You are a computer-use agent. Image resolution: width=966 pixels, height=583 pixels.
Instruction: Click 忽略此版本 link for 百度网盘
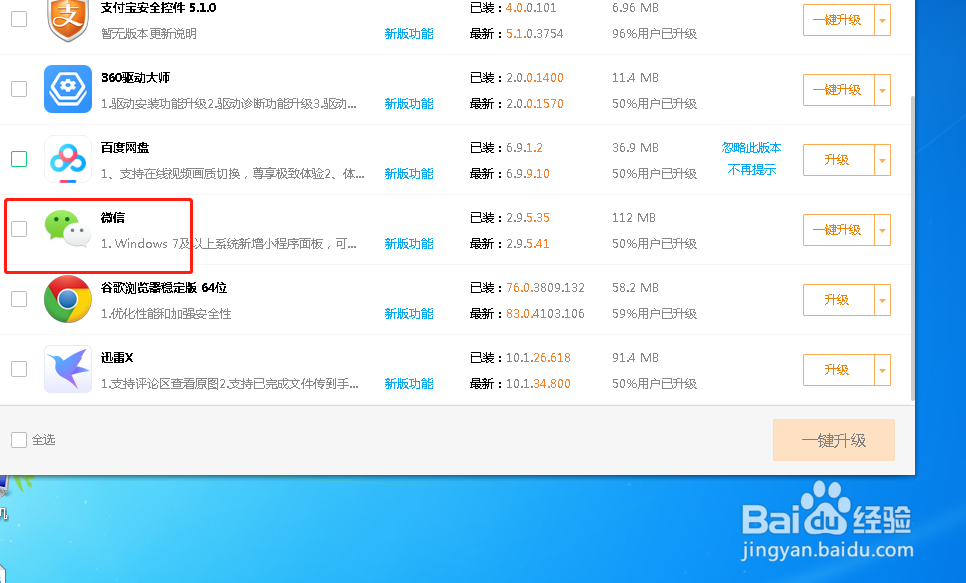(751, 148)
